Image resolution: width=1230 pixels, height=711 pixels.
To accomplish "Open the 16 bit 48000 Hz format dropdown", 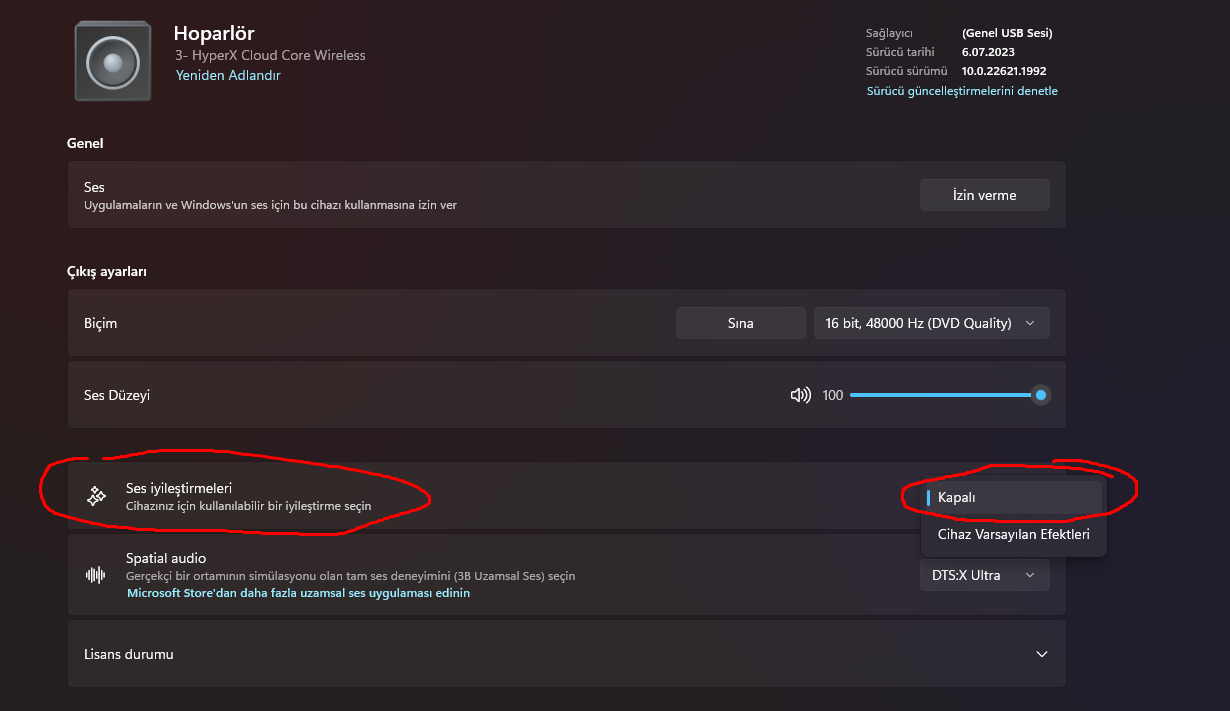I will point(932,323).
